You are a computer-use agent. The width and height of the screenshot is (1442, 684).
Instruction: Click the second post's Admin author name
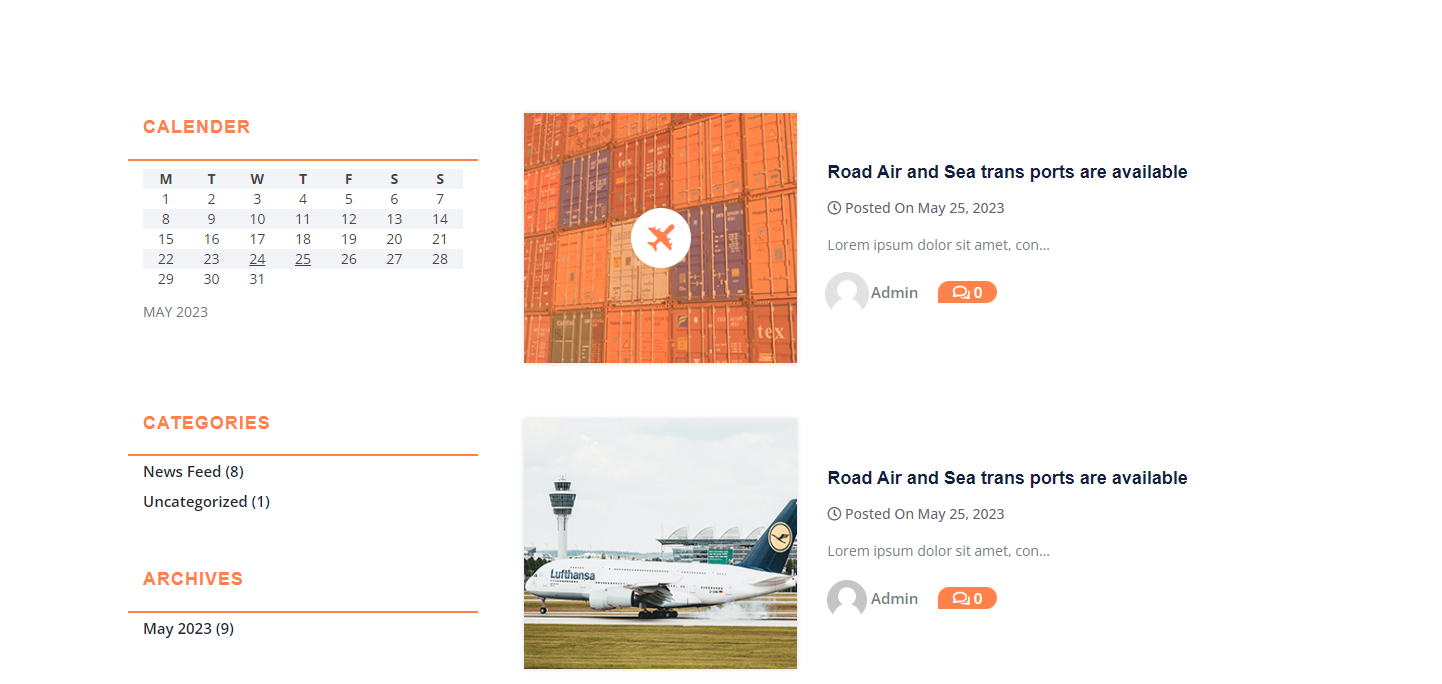[894, 599]
